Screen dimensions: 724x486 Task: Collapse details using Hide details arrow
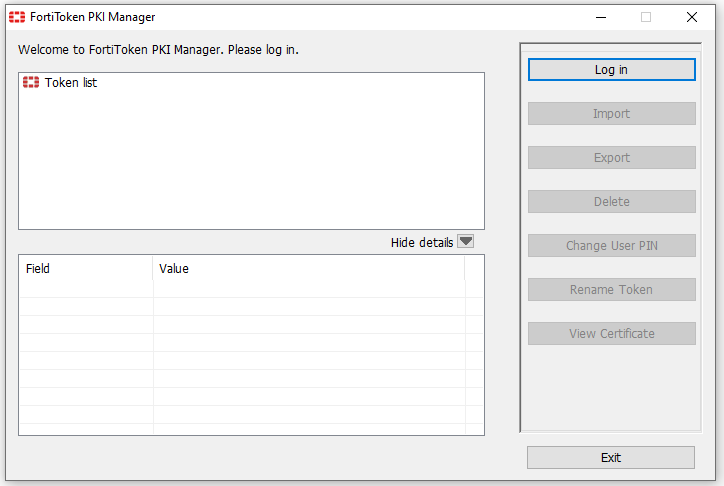click(x=465, y=241)
